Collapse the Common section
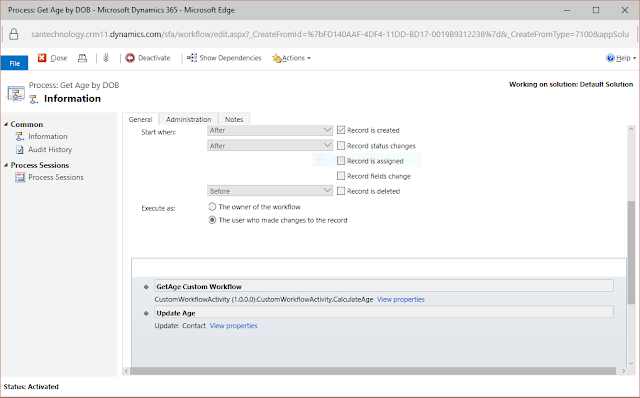 tap(6, 124)
